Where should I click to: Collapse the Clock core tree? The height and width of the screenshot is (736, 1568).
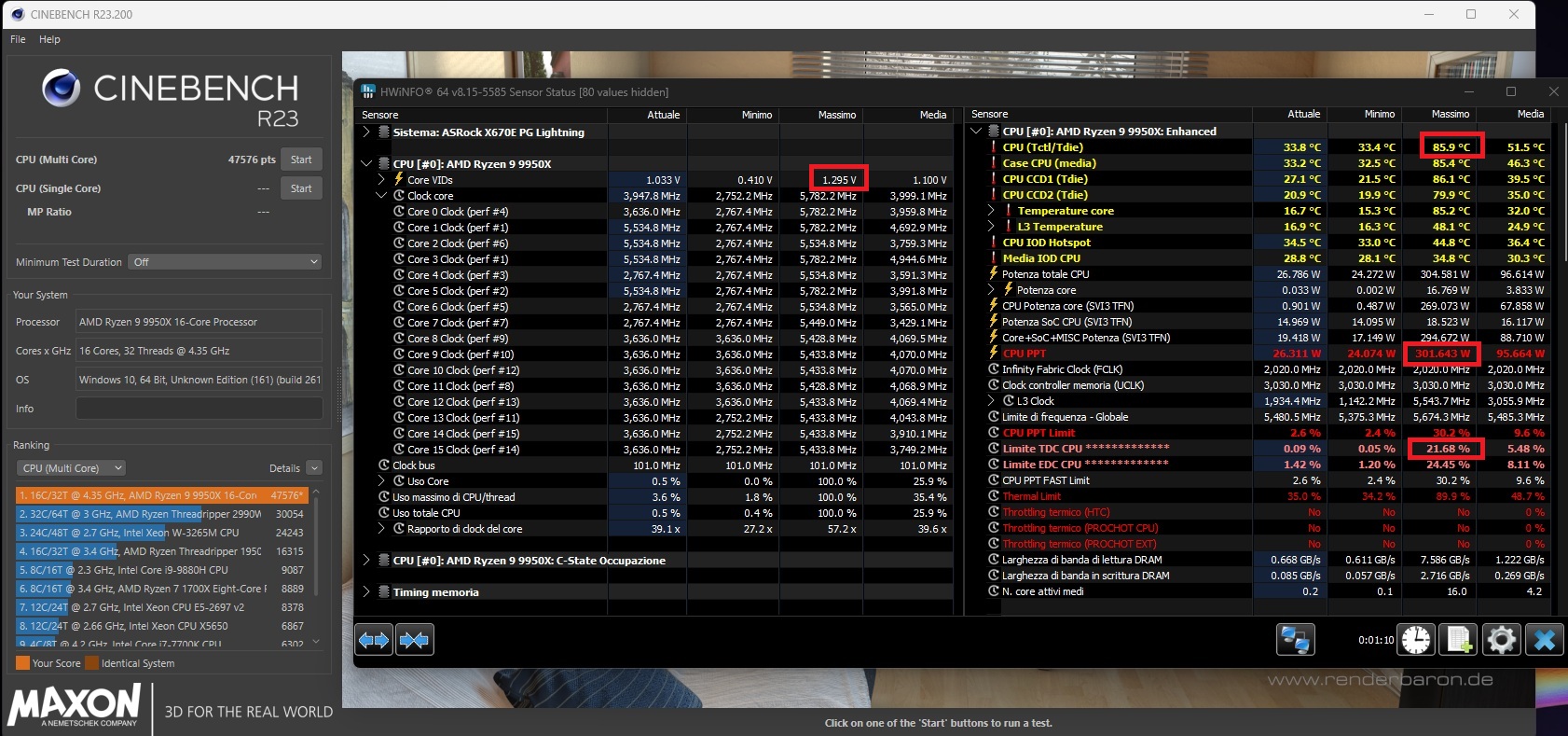[x=381, y=196]
